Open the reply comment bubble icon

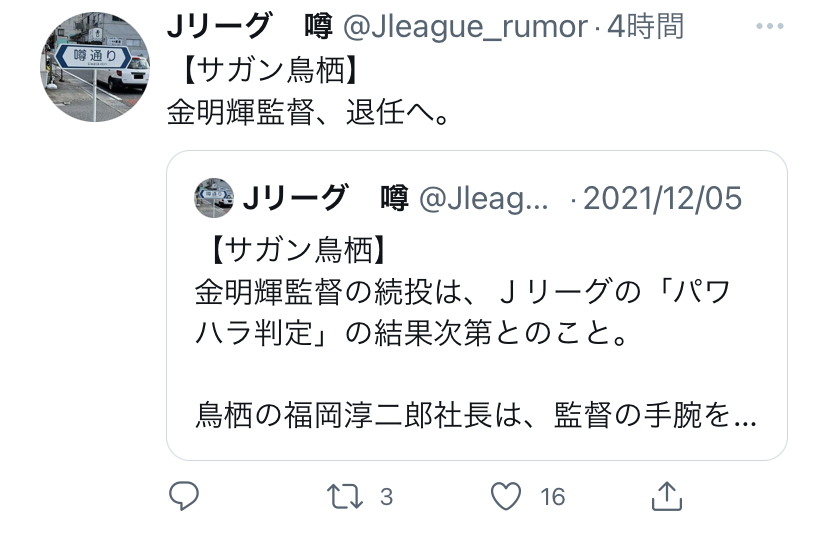tap(183, 496)
